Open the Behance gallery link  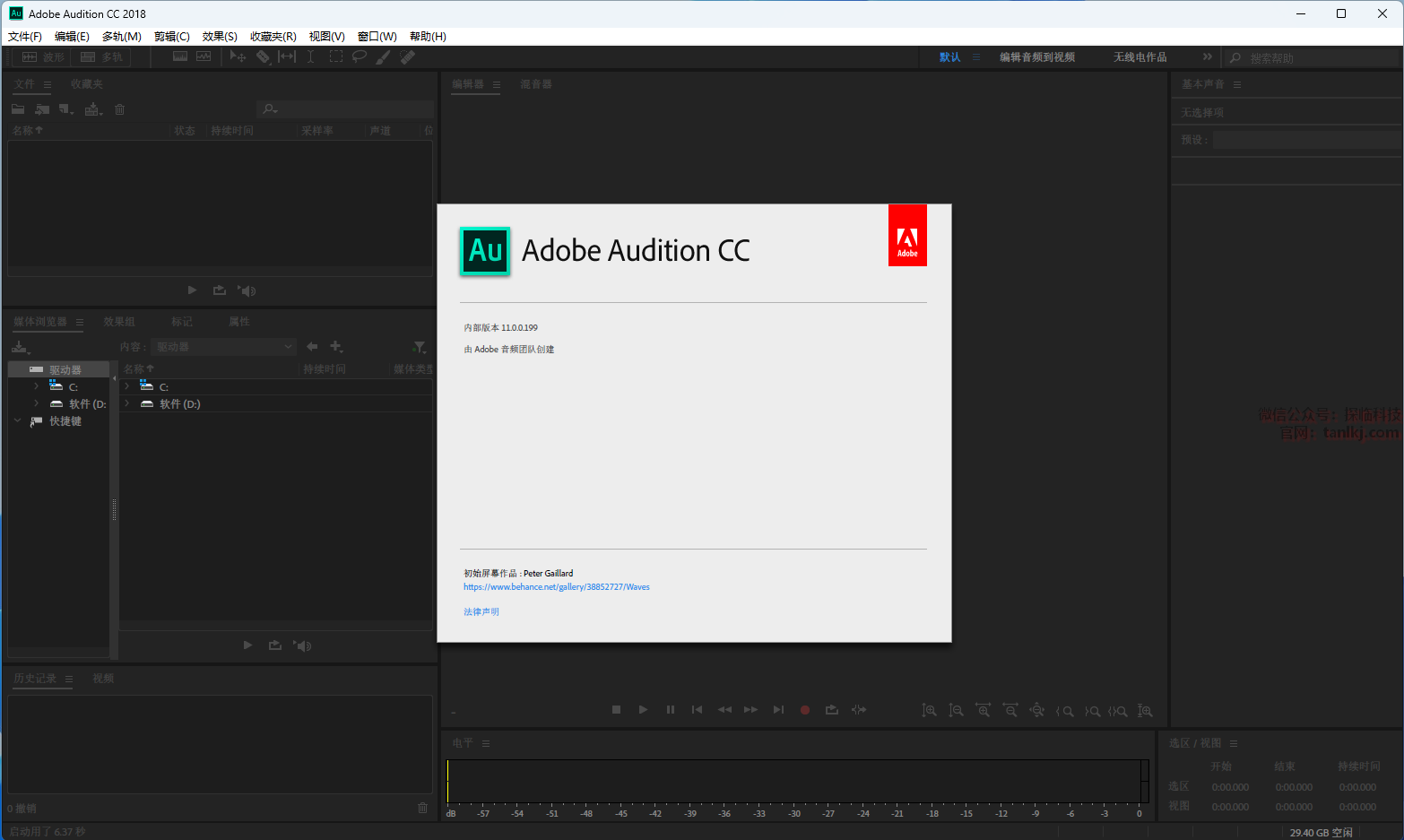point(556,587)
